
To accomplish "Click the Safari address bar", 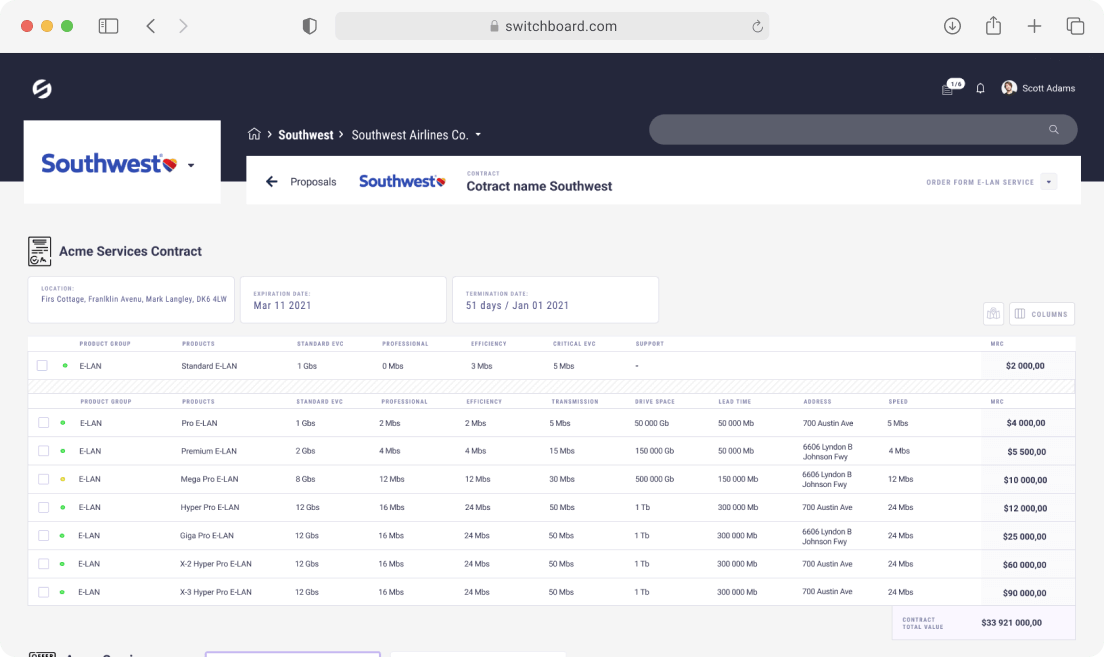I will click(x=552, y=26).
